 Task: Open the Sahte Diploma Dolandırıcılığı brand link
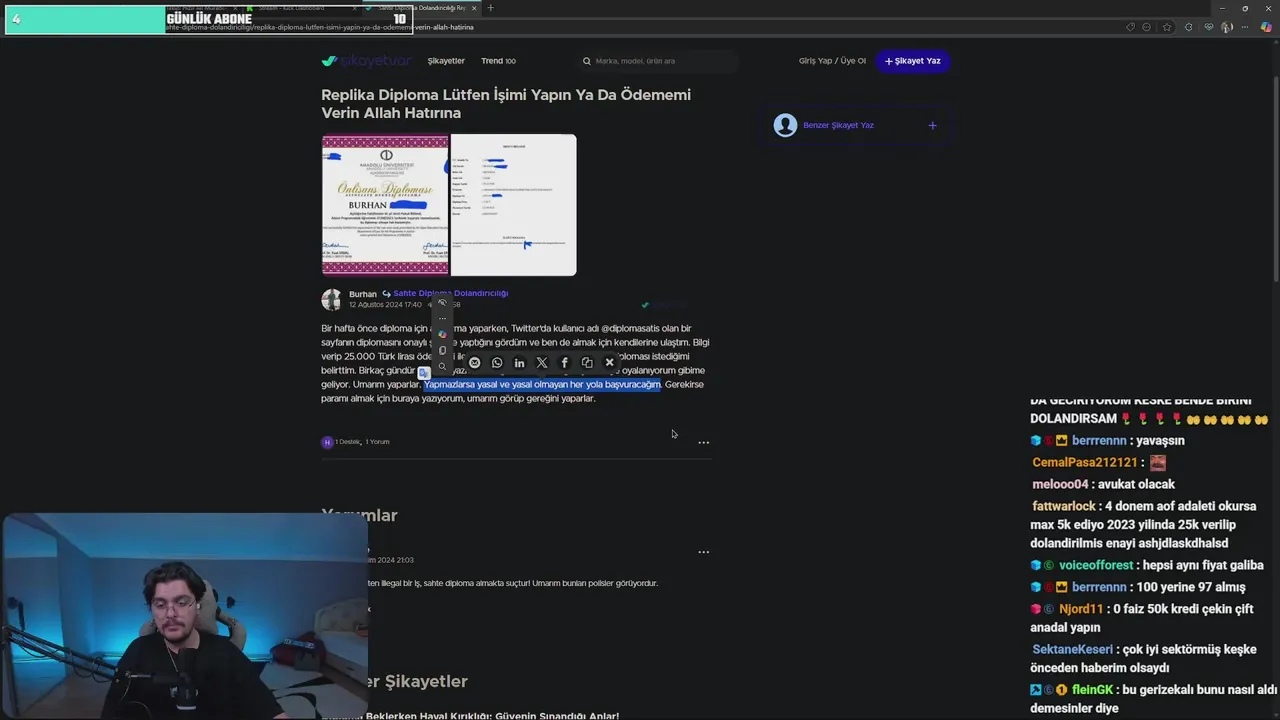click(x=450, y=293)
